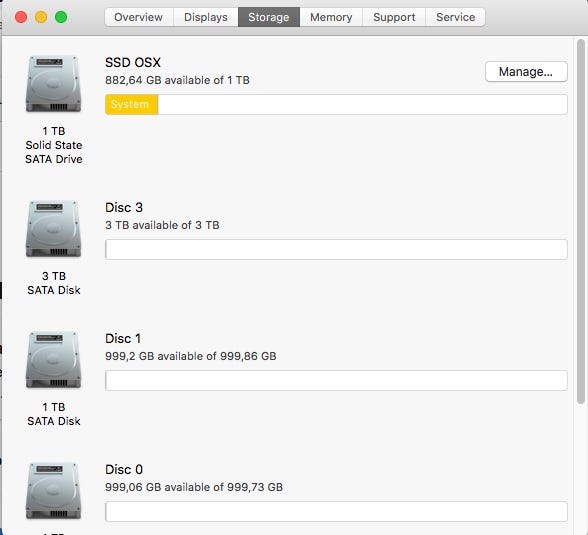The height and width of the screenshot is (535, 588).
Task: Click the red close window button
Action: (21, 17)
